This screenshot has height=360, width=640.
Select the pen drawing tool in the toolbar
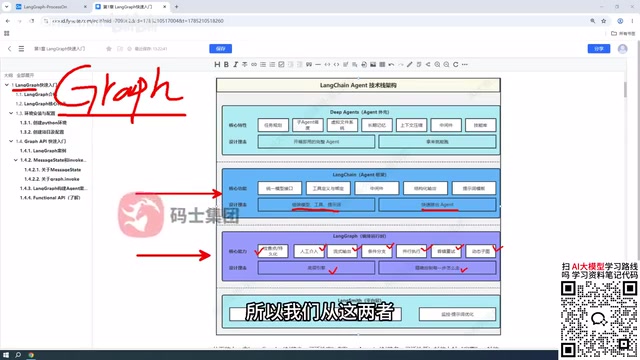[410, 64]
